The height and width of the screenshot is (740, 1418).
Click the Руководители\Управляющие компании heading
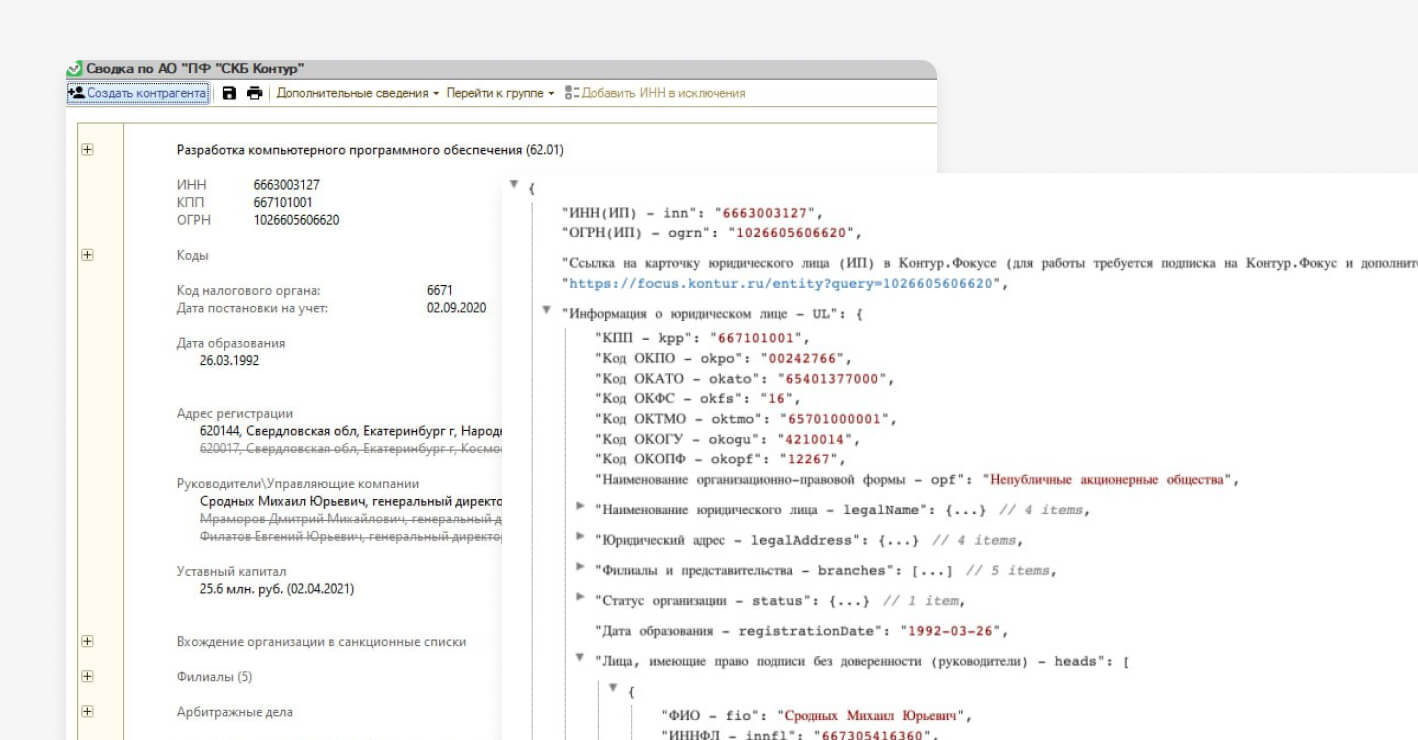click(297, 483)
